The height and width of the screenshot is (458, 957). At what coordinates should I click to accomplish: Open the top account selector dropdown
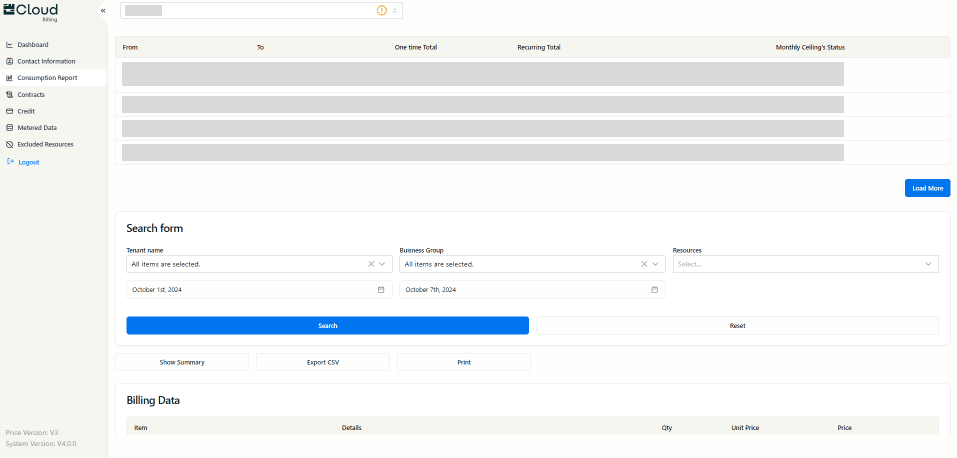260,10
